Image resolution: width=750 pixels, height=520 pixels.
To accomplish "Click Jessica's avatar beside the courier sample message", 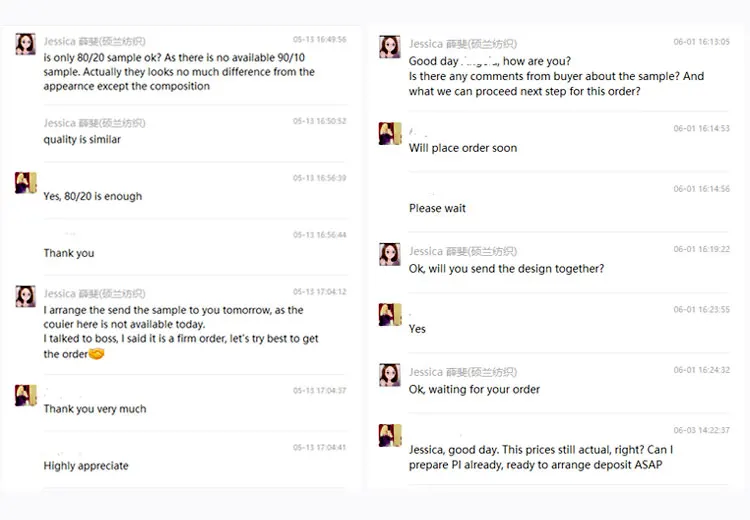I will [x=25, y=296].
